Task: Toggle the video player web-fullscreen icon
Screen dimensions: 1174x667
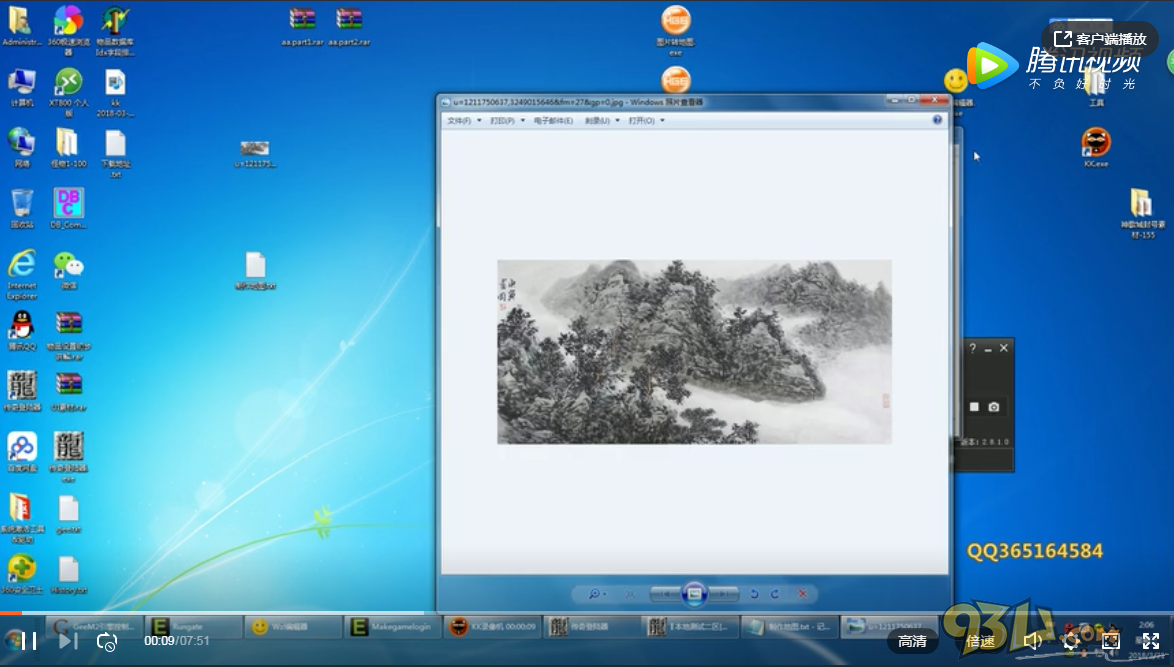Action: coord(1111,641)
